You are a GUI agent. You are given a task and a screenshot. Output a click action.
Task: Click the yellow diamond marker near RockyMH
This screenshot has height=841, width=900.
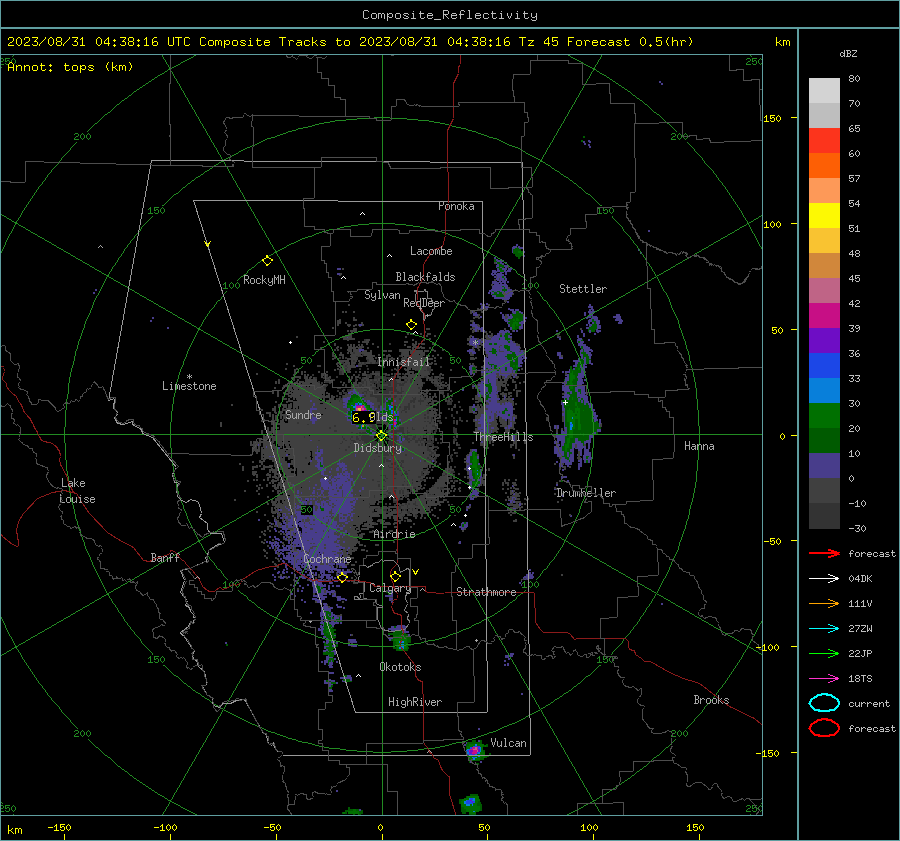coord(267,261)
